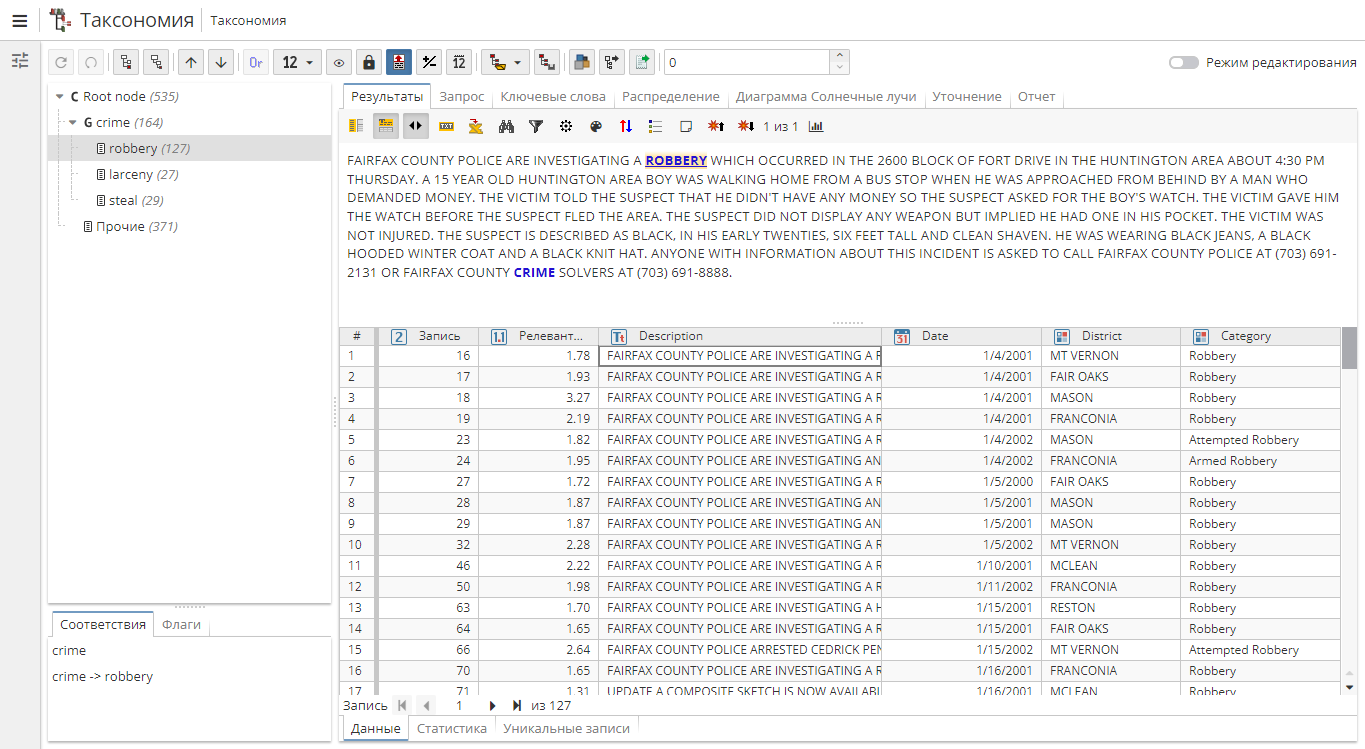Viewport: 1365px width, 749px height.
Task: Click the red-blue sort arrows icon
Action: [626, 126]
